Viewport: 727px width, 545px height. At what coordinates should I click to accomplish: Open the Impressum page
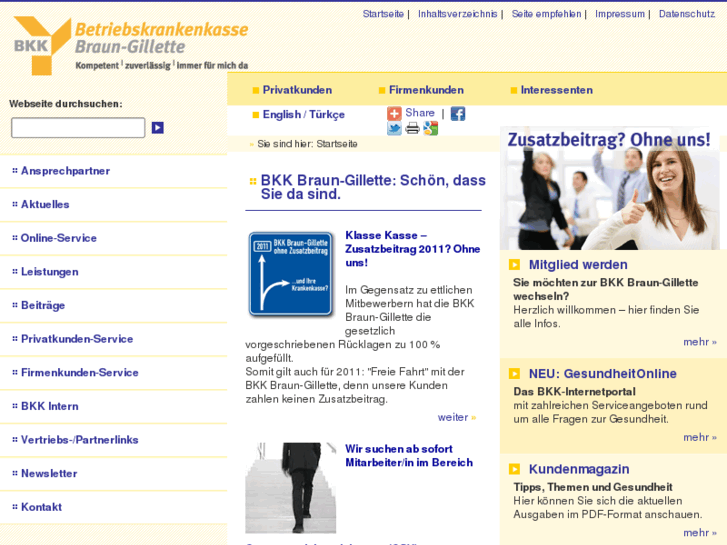[620, 14]
